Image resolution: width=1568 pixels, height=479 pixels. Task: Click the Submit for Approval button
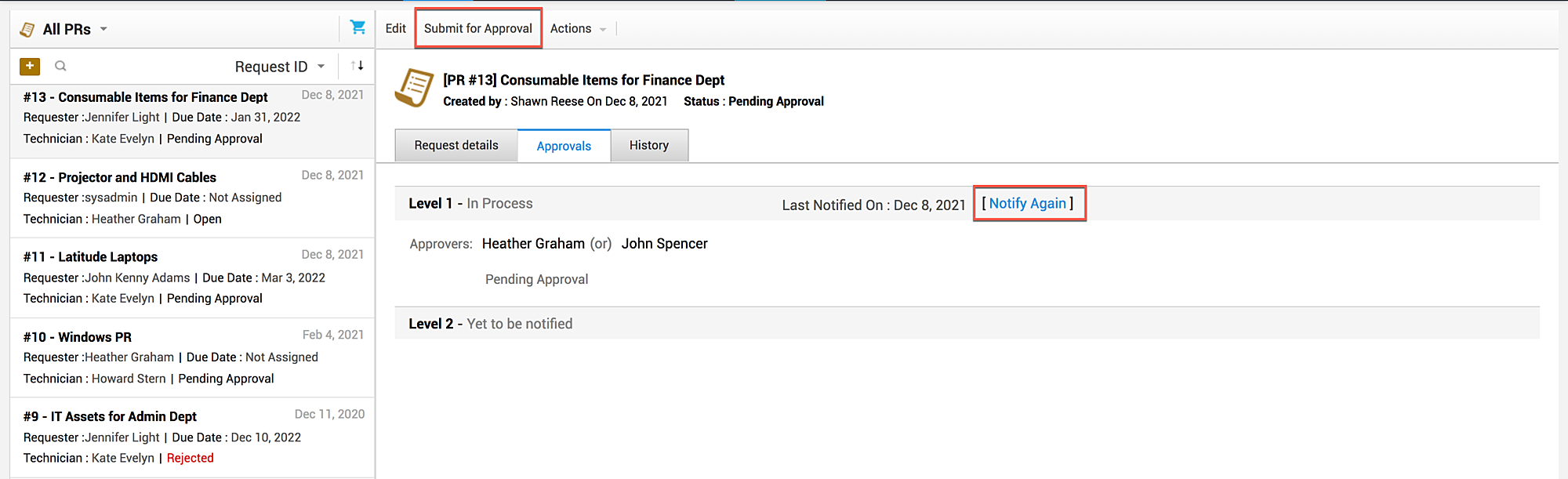pyautogui.click(x=478, y=29)
